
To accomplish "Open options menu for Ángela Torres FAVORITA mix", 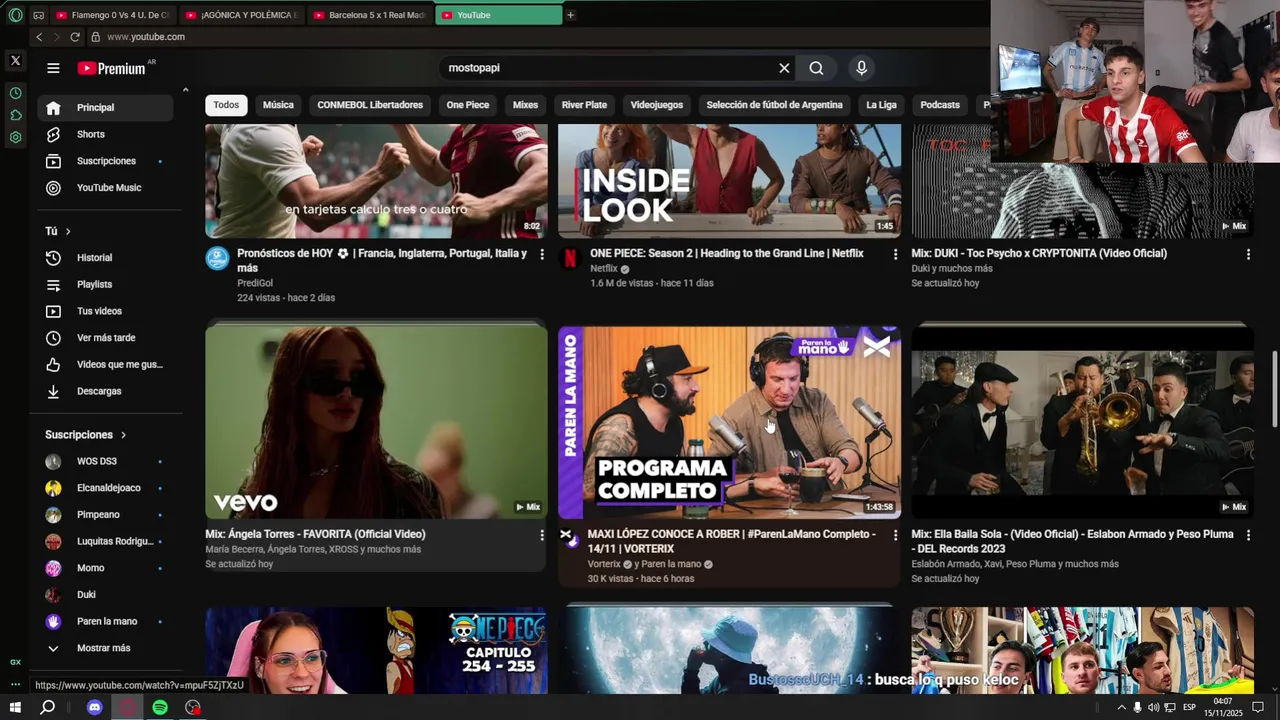I will [542, 536].
